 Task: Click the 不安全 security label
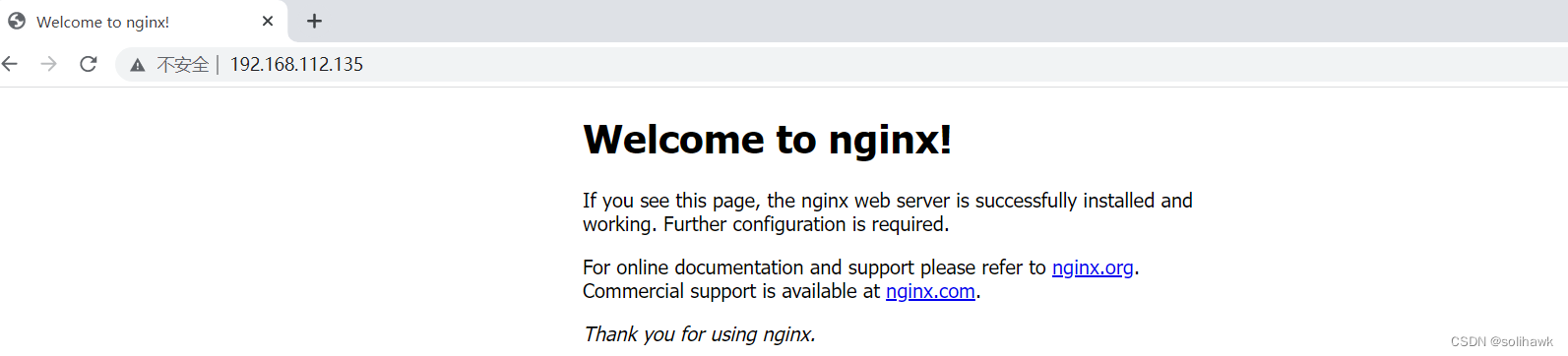click(x=183, y=65)
